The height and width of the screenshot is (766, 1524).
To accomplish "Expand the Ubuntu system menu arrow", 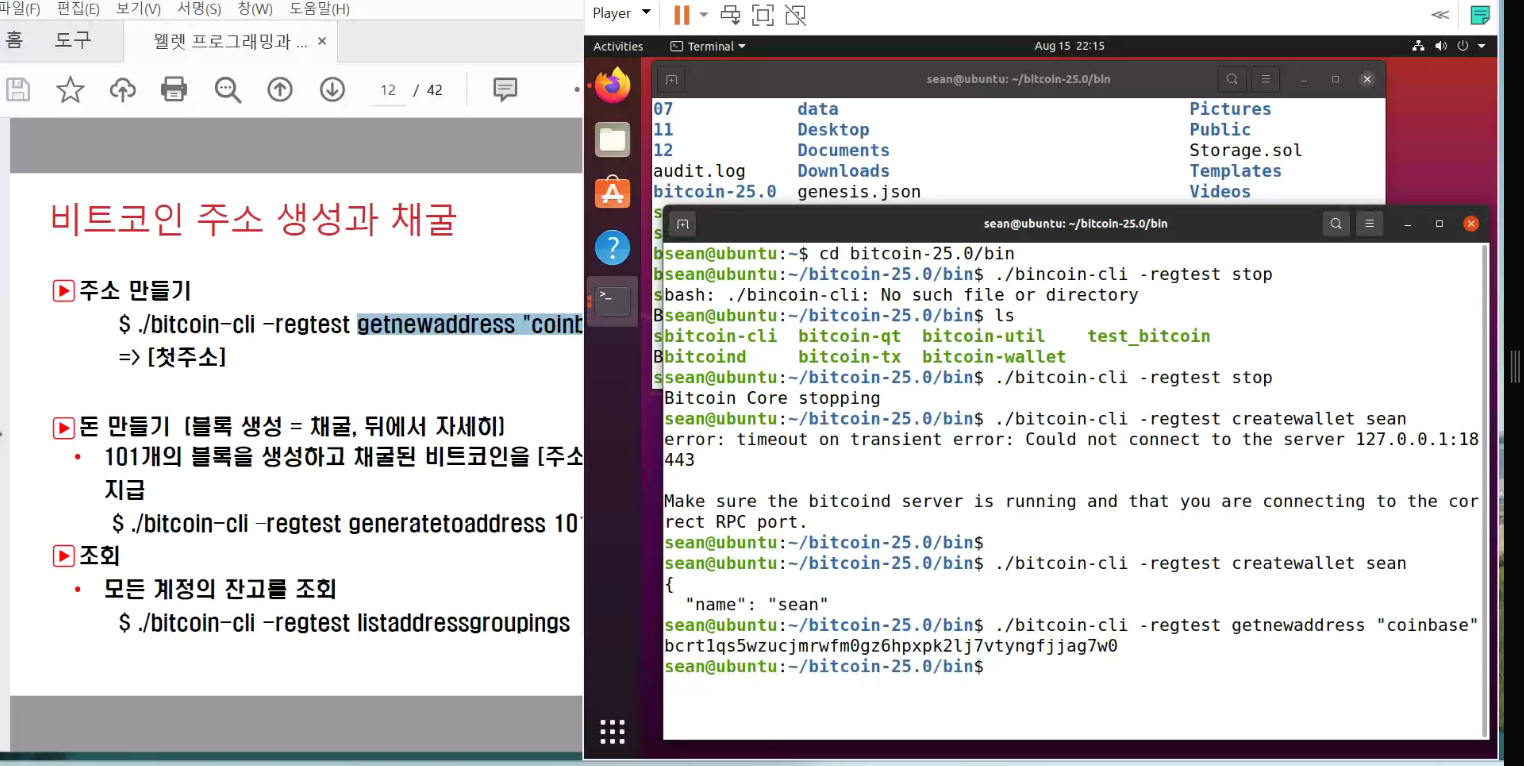I will pos(1481,46).
